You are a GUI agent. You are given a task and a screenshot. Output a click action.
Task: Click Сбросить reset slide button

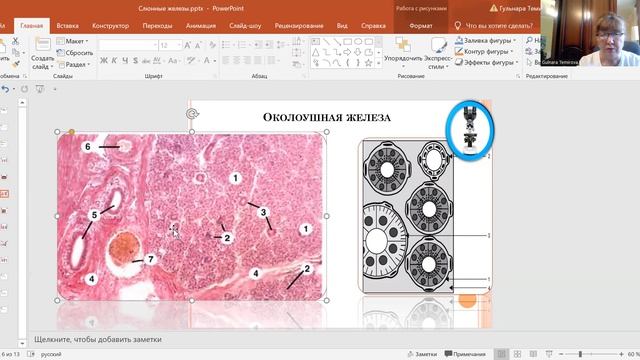click(x=75, y=53)
